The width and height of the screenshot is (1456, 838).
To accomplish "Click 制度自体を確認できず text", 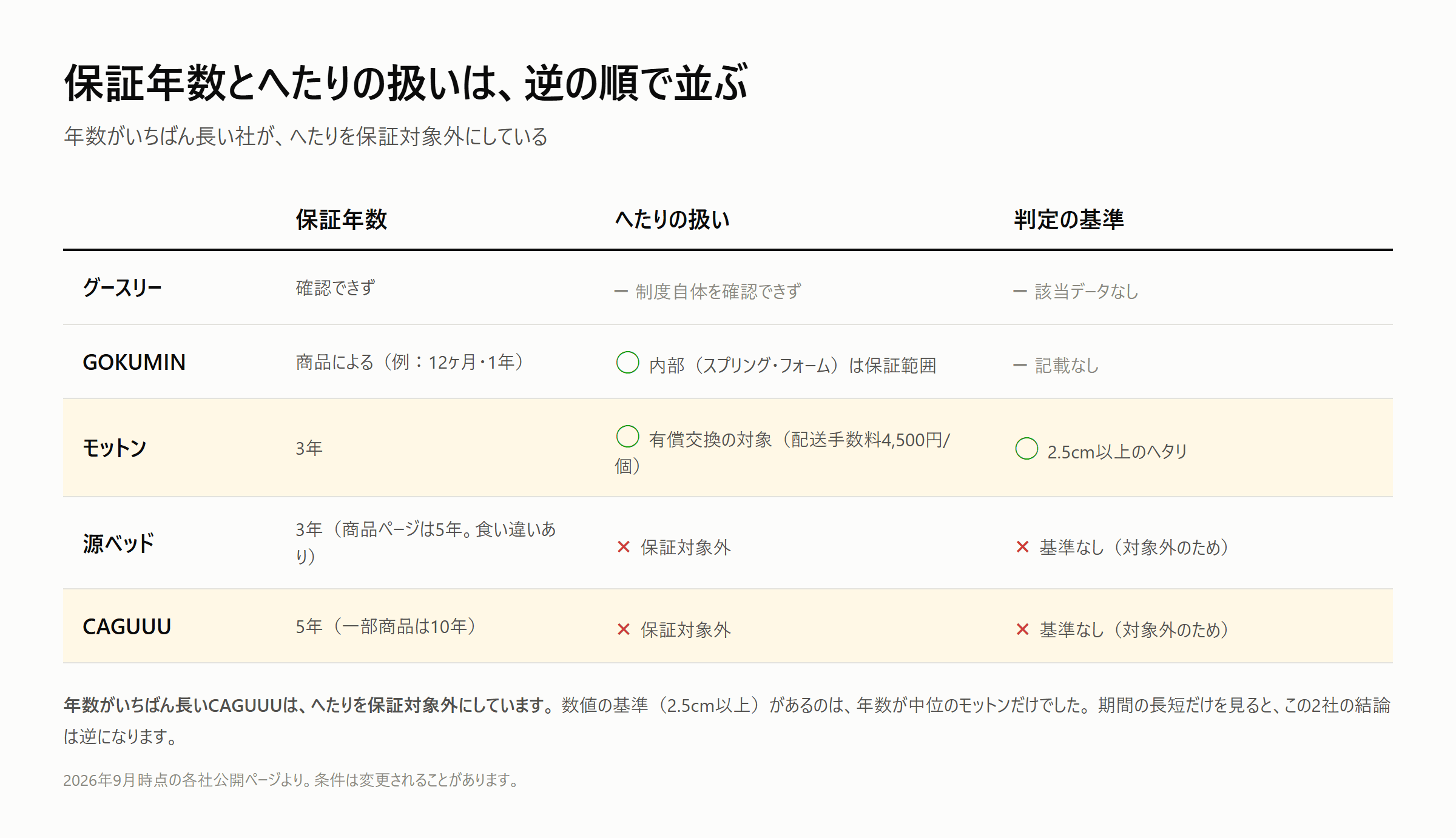I will [x=718, y=292].
